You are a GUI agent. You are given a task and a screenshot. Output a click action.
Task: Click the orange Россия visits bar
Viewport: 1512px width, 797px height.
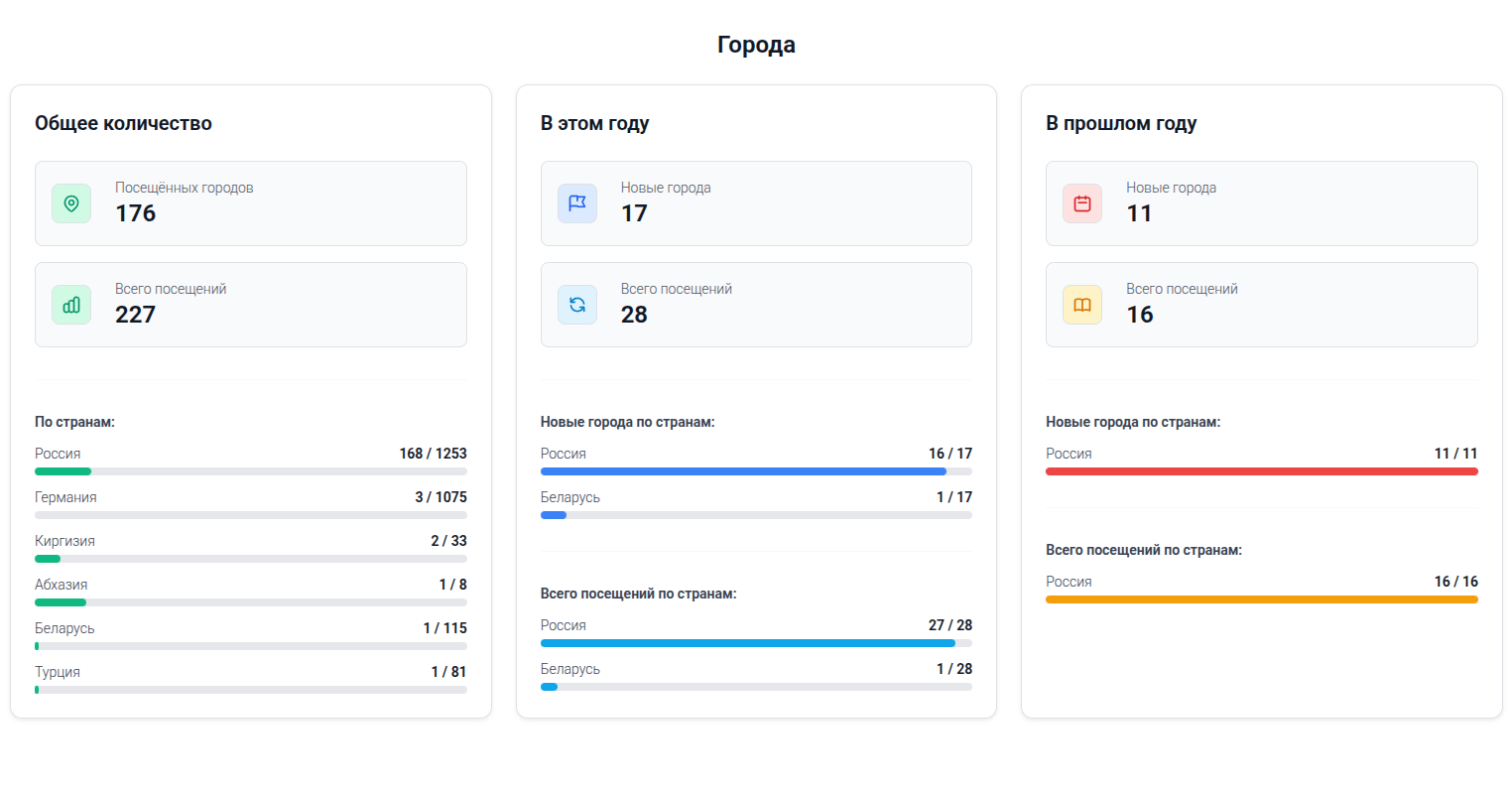point(1261,599)
